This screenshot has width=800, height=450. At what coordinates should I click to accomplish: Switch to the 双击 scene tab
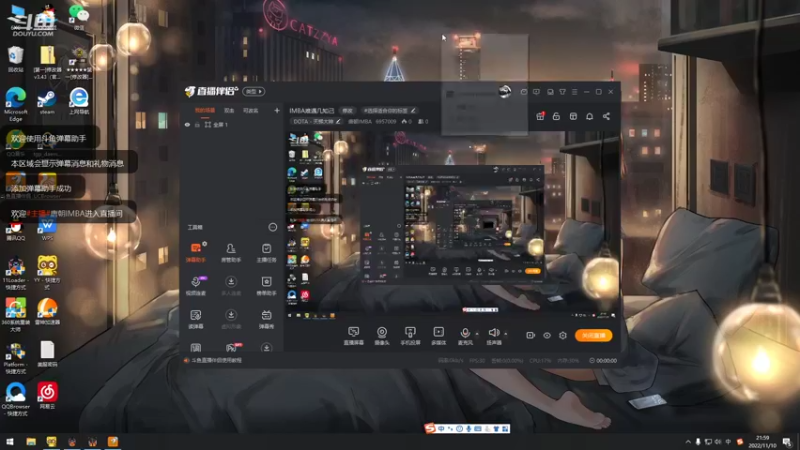click(229, 110)
